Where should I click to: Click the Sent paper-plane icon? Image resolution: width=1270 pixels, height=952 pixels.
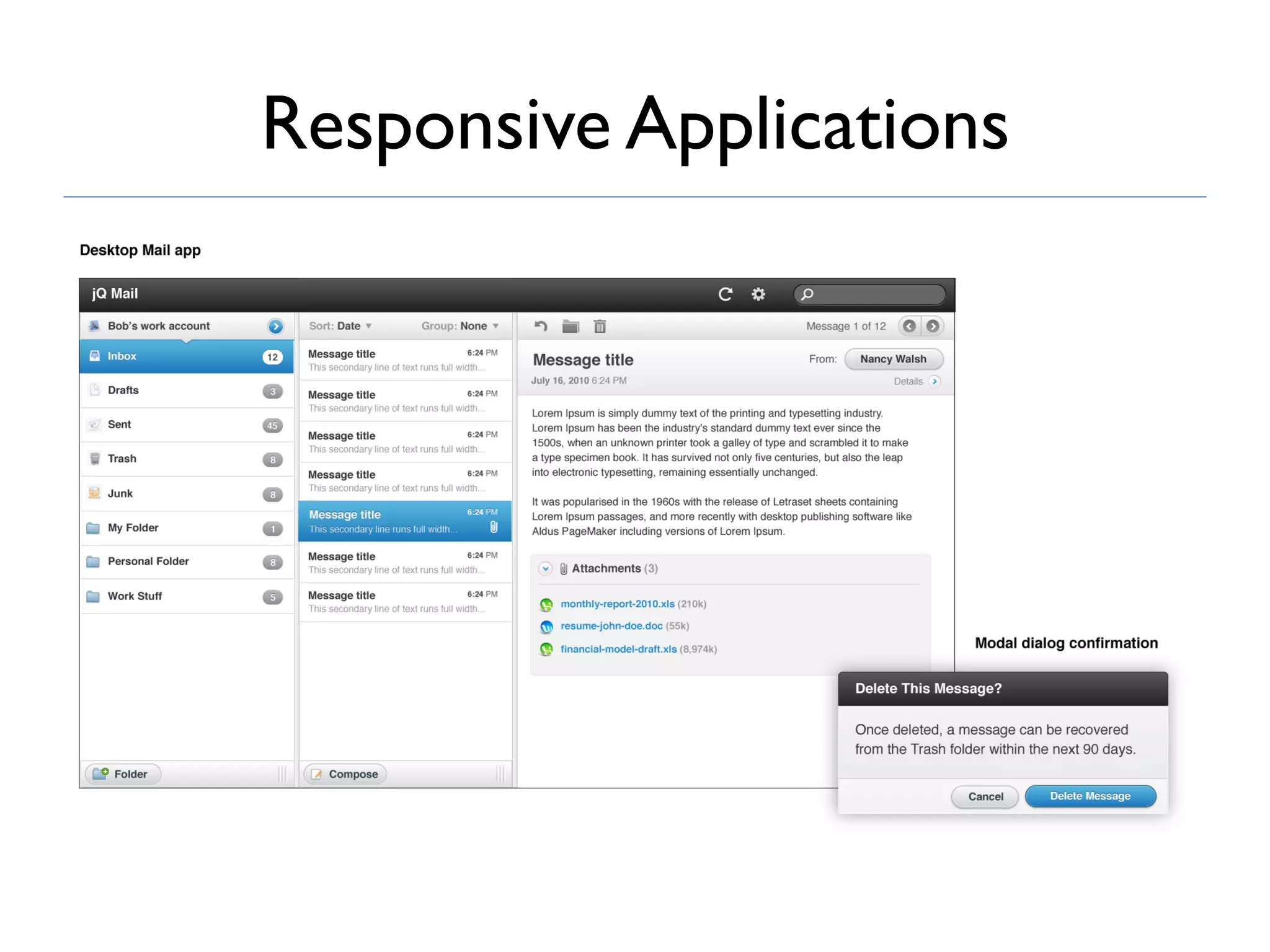[94, 425]
